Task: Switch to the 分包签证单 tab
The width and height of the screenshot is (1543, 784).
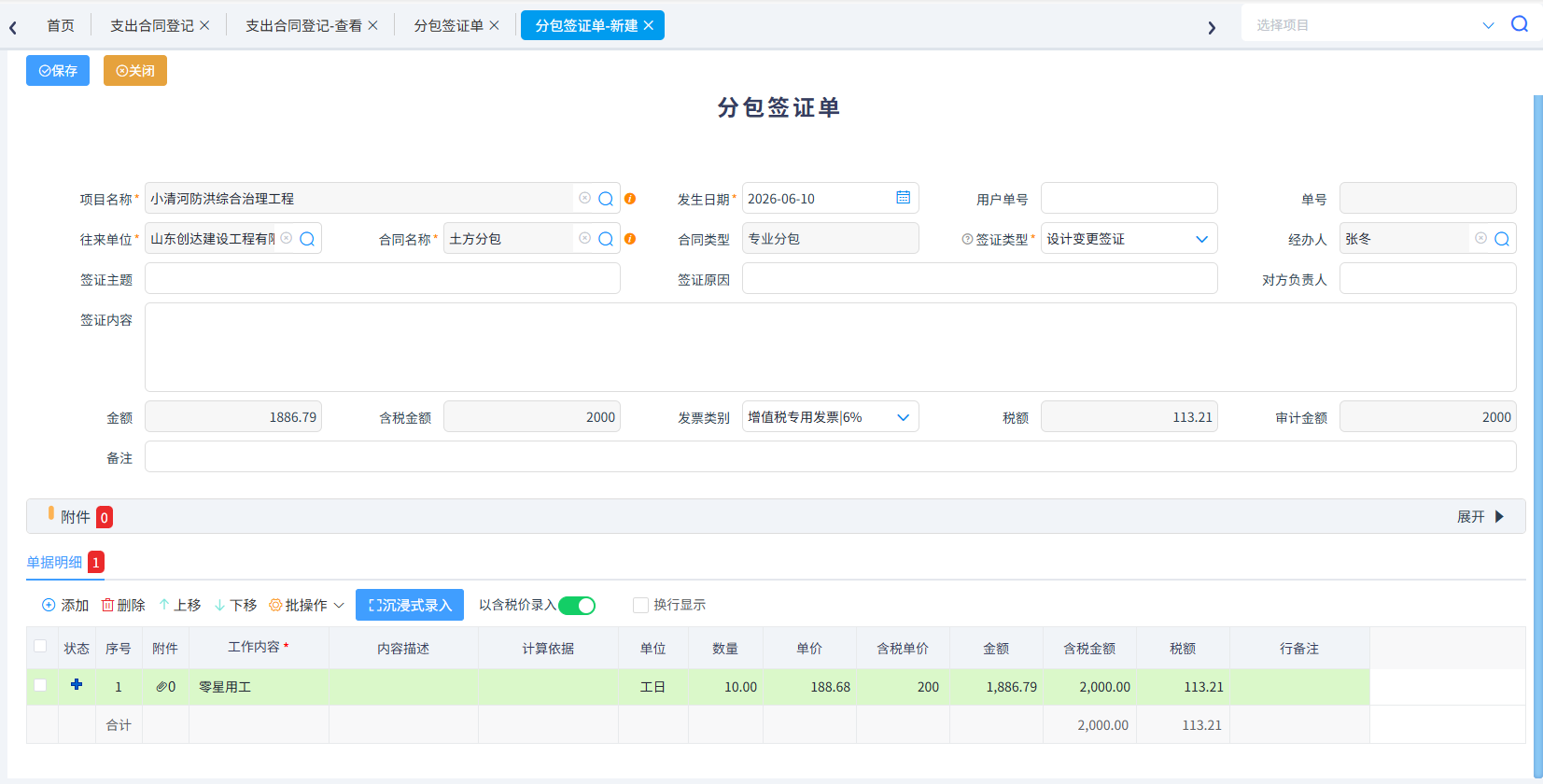Action: (x=448, y=25)
